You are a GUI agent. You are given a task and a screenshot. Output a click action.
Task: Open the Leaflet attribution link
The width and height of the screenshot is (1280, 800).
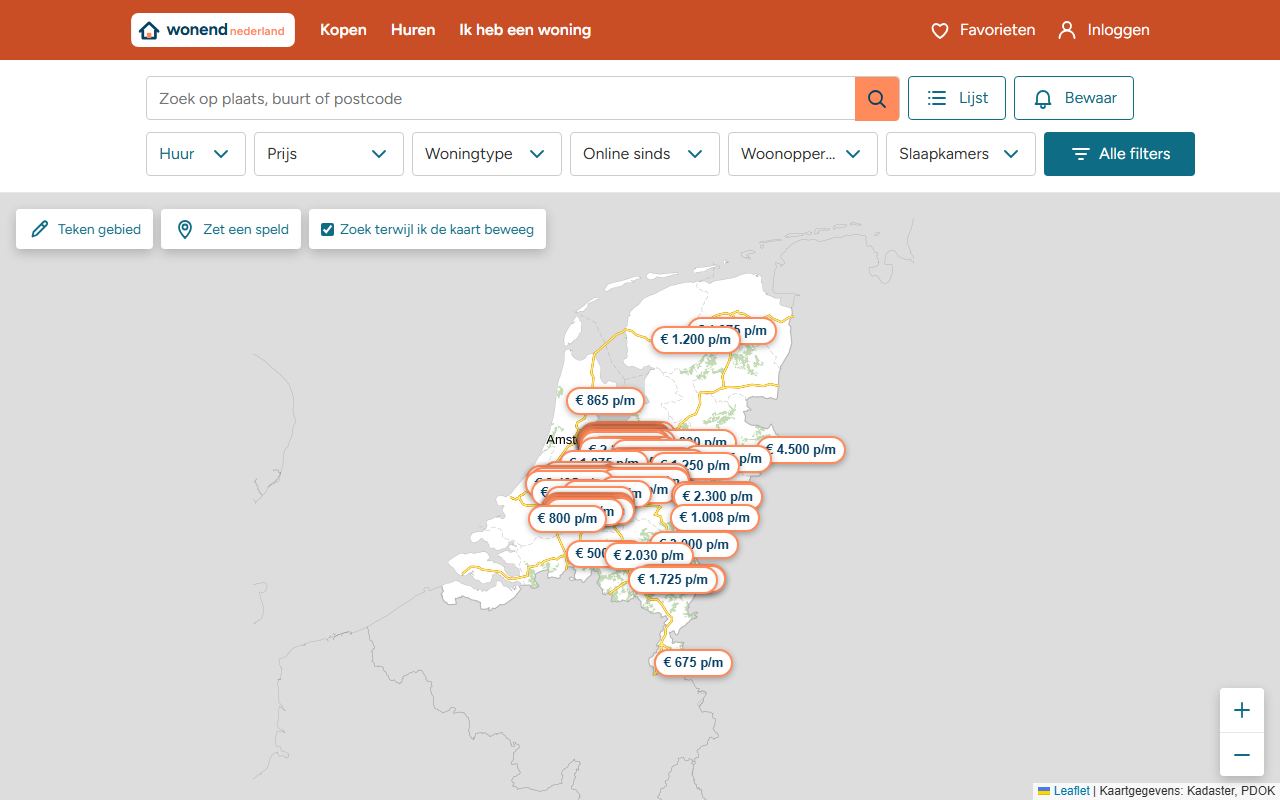point(1071,791)
